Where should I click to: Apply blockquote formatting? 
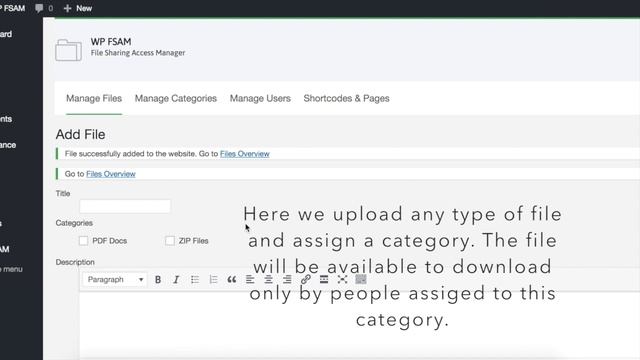(231, 280)
